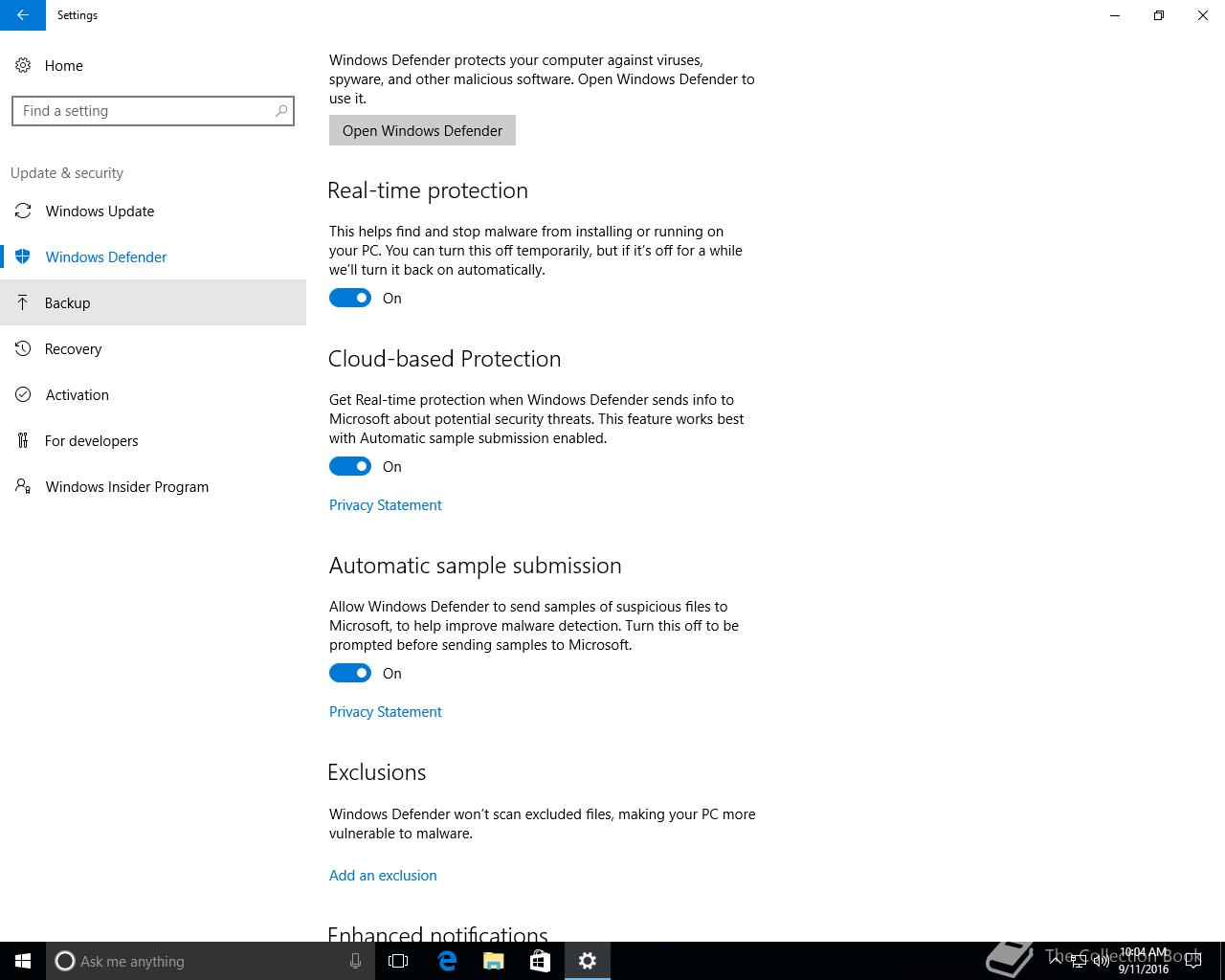Click the Find a setting field
Viewport: 1225px width, 980px height.
[x=153, y=111]
